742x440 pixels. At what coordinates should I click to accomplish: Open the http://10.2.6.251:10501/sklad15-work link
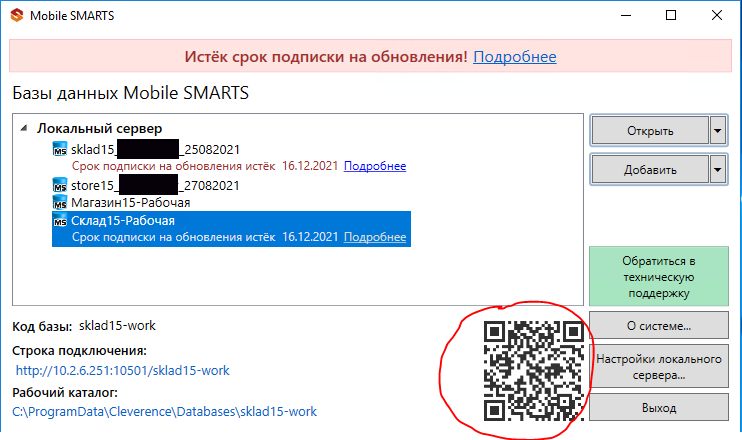[123, 370]
